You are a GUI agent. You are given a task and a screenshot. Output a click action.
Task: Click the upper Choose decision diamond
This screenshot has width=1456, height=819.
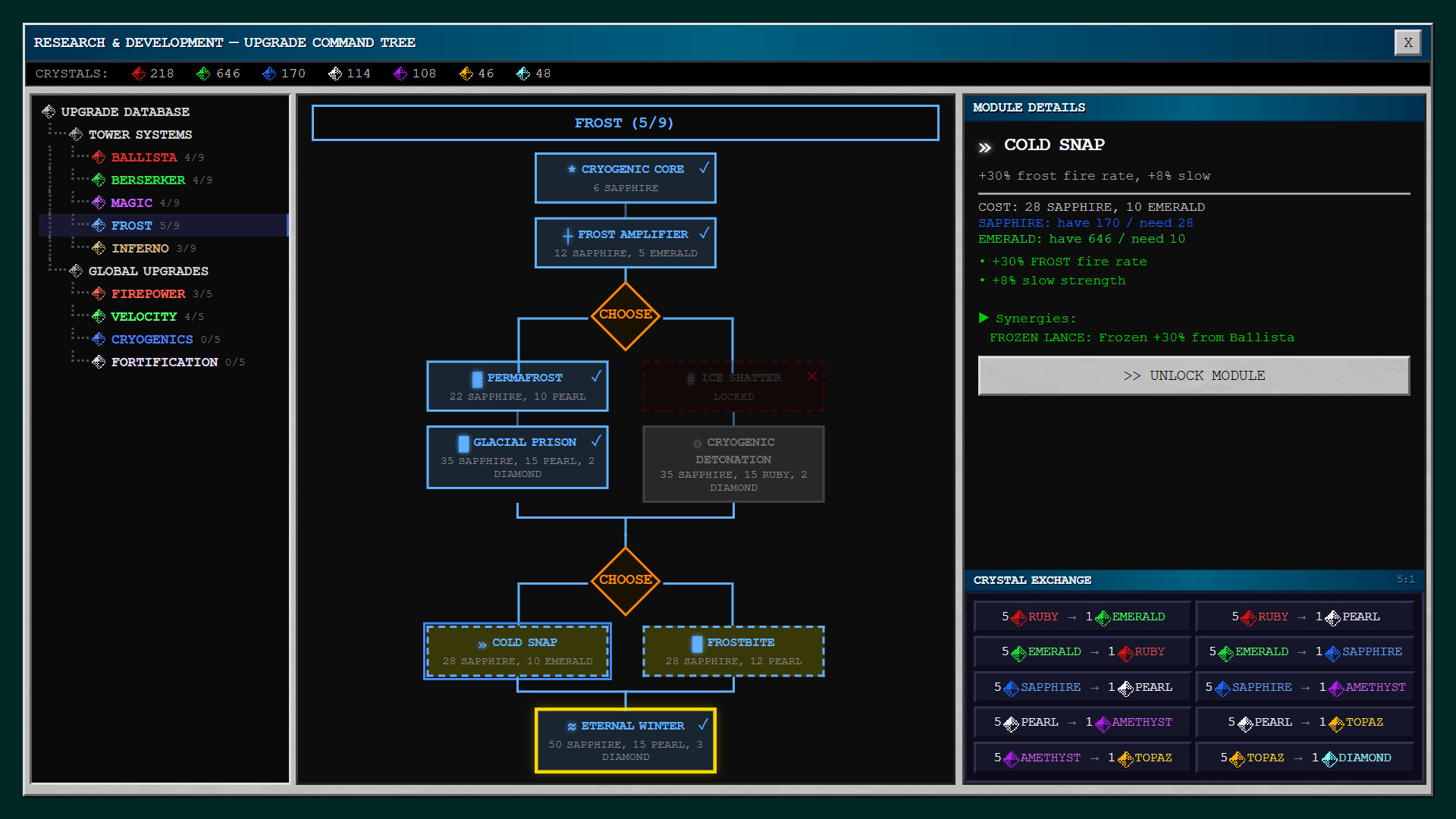pos(626,315)
